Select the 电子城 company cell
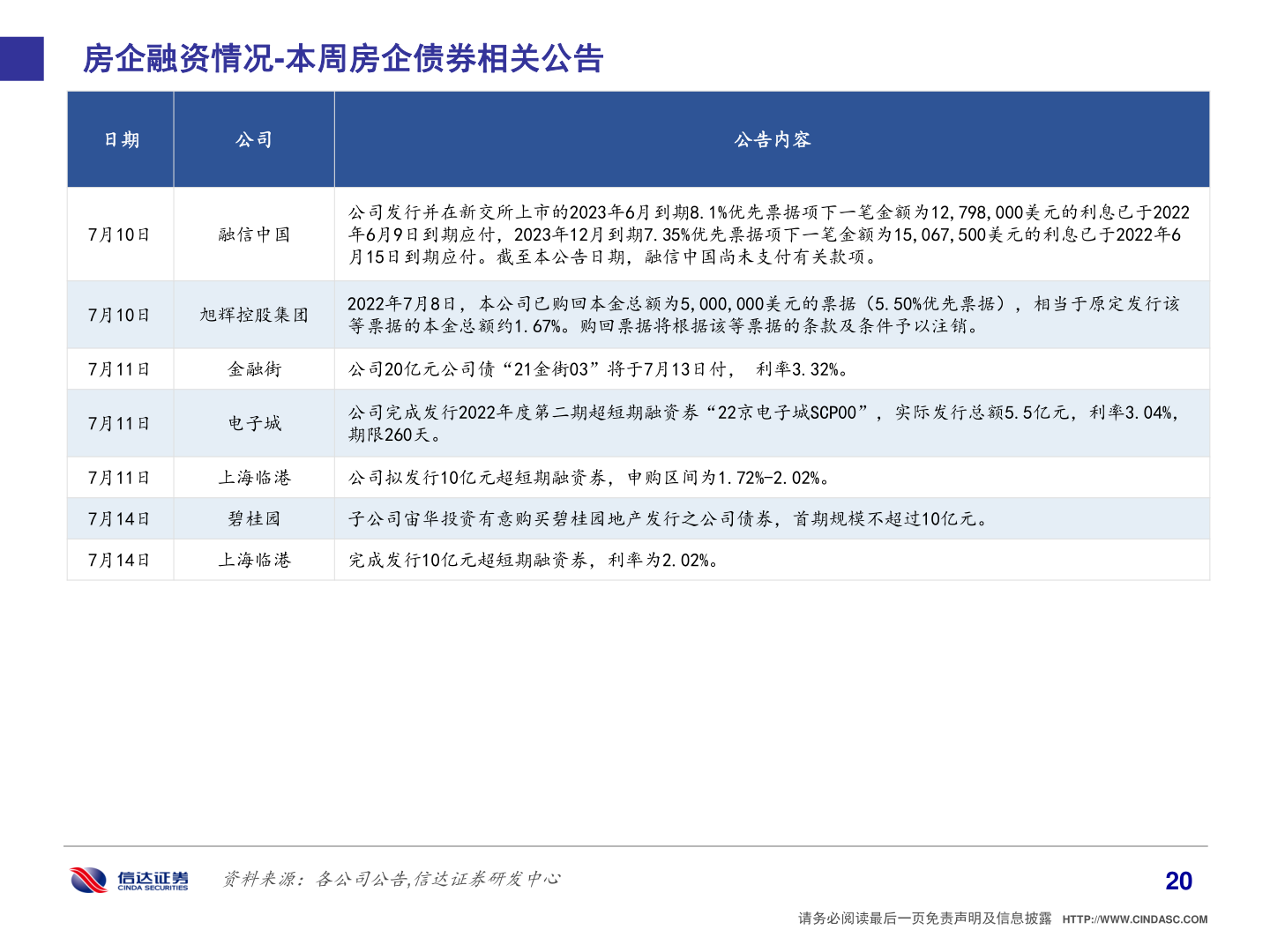Viewport: 1270px width, 952px height. [x=254, y=422]
